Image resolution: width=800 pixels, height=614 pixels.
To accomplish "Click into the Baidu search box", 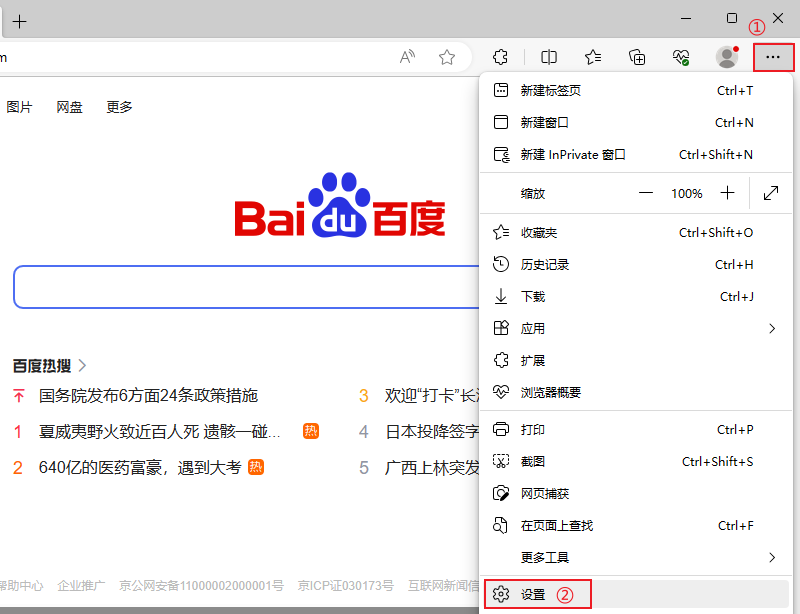I will (x=245, y=288).
